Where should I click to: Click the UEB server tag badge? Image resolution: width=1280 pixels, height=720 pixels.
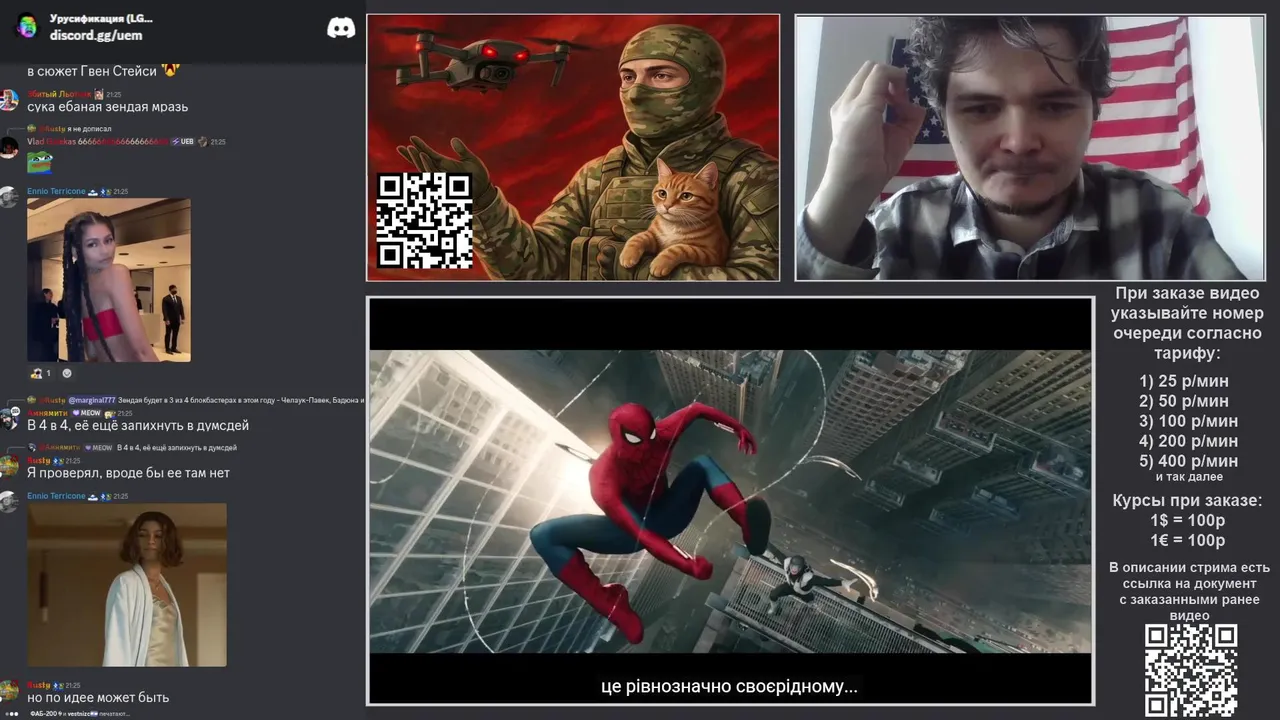(x=182, y=142)
